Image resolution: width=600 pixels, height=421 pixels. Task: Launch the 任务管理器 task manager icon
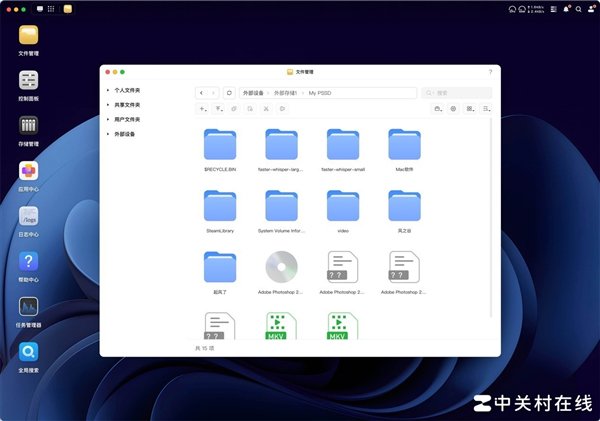pyautogui.click(x=28, y=307)
